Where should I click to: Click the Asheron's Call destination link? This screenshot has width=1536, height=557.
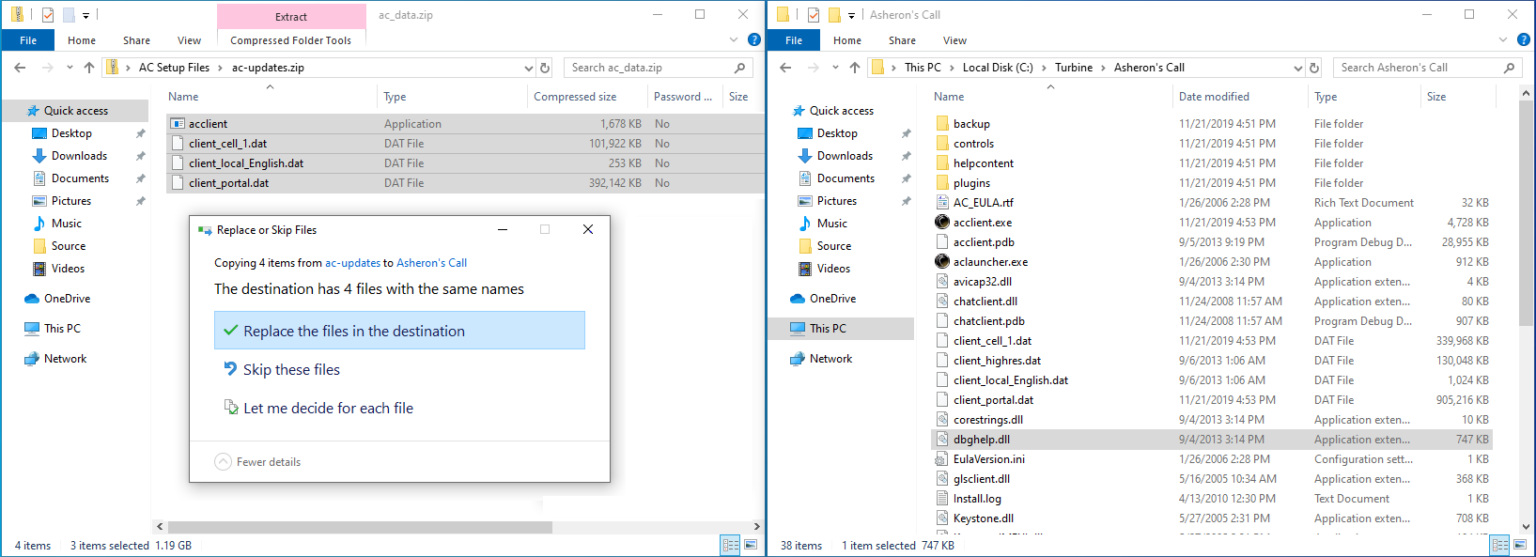[x=431, y=263]
